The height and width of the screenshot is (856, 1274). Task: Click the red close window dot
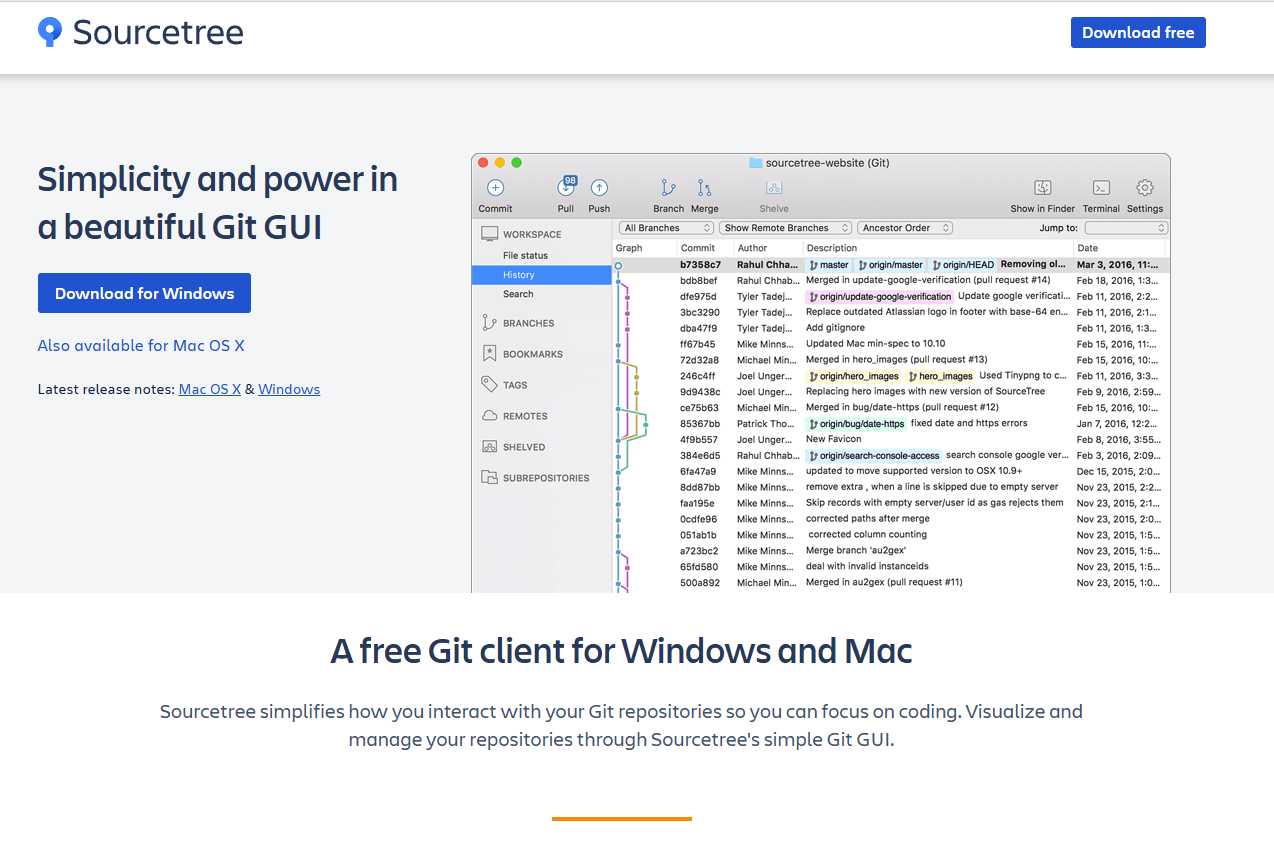(483, 162)
